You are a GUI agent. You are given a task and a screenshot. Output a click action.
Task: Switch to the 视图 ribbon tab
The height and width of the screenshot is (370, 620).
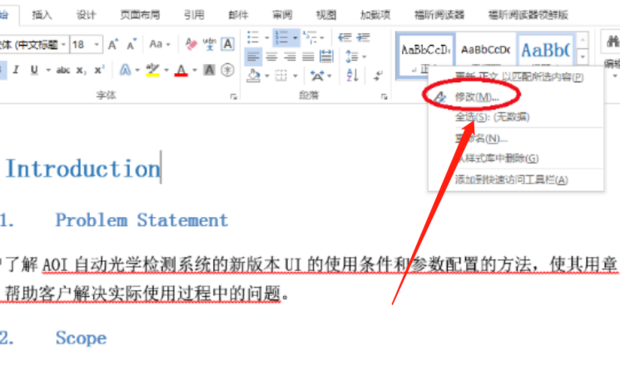(326, 15)
